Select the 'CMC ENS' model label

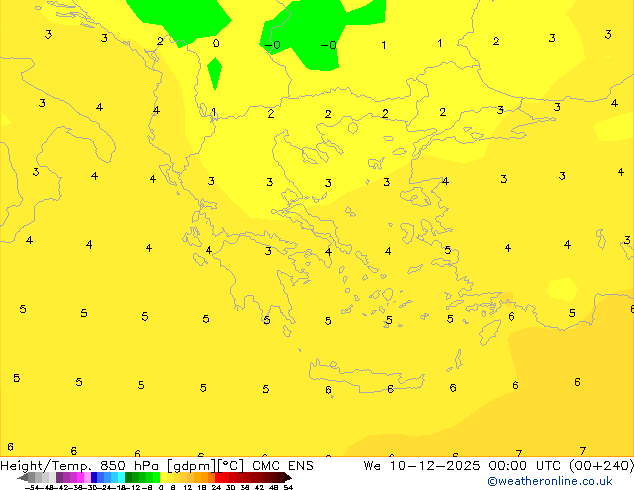click(283, 466)
